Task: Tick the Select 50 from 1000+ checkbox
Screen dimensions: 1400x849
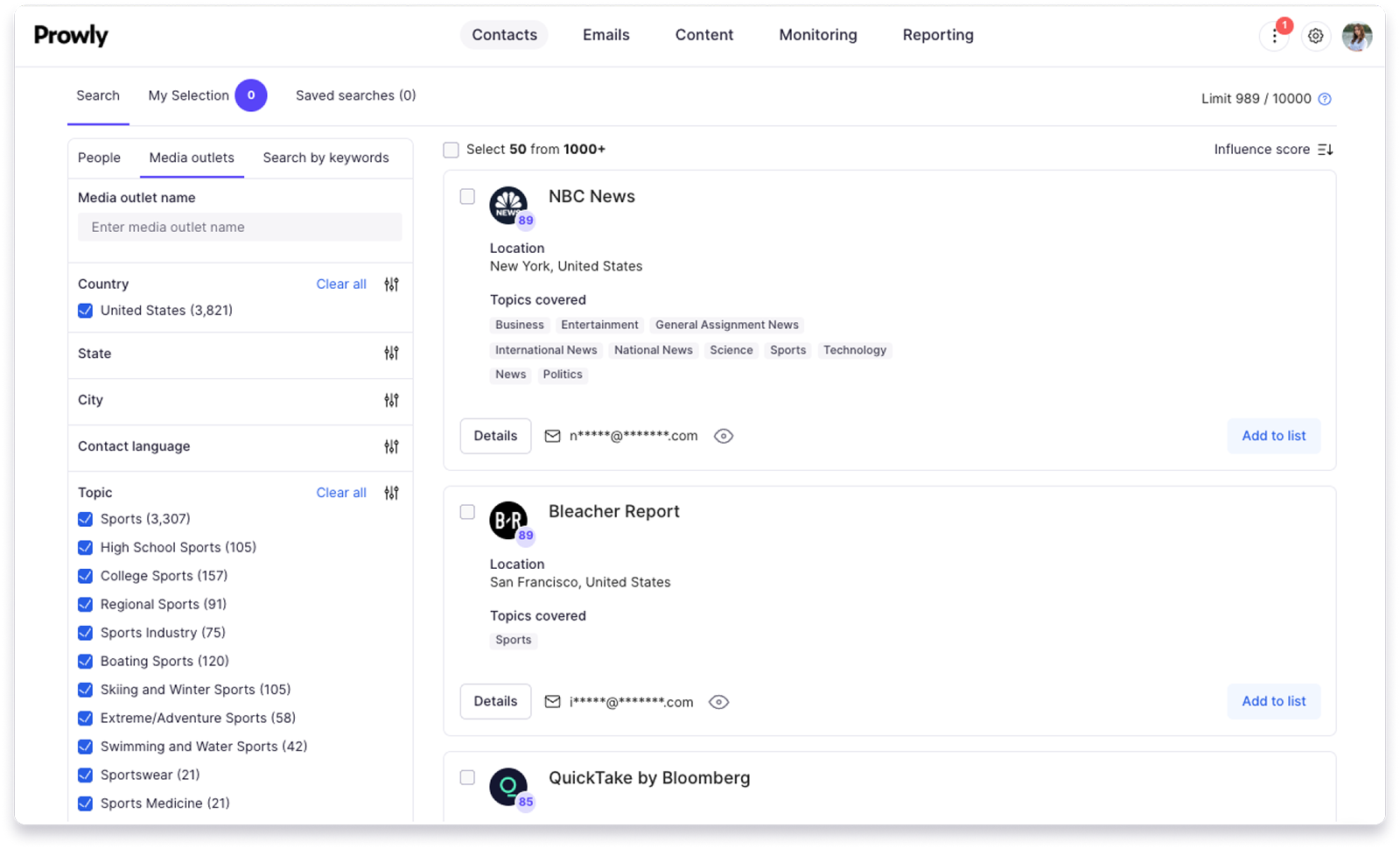Action: click(451, 150)
